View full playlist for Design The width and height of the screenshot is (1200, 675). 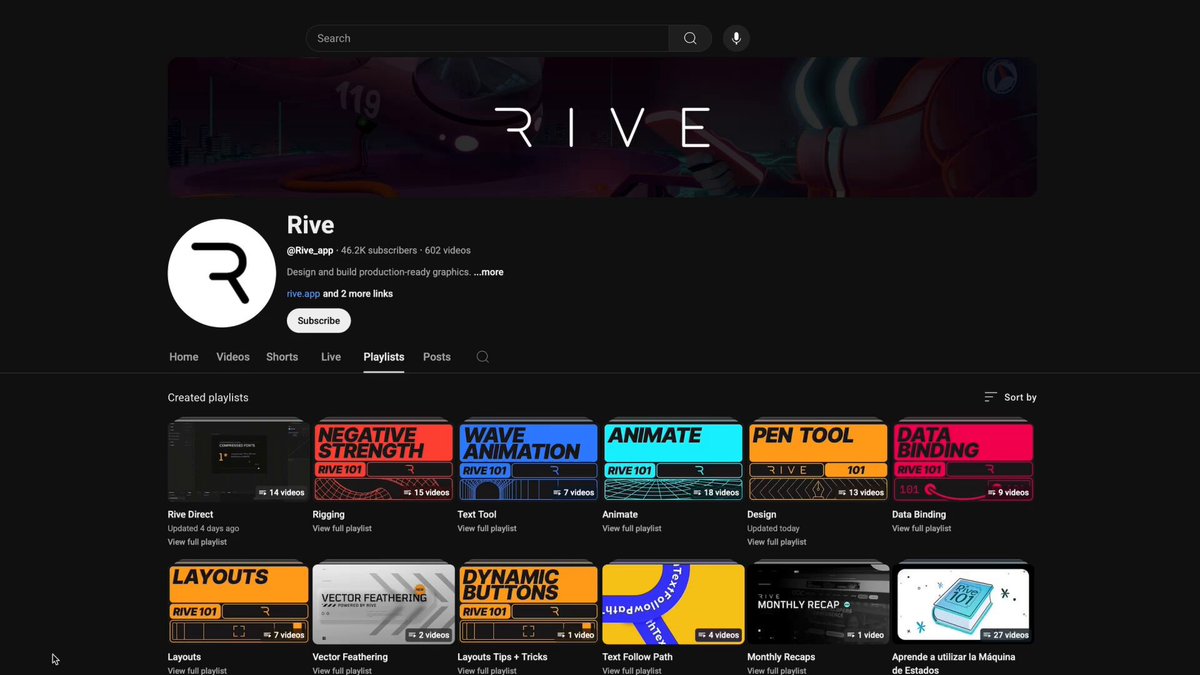777,542
